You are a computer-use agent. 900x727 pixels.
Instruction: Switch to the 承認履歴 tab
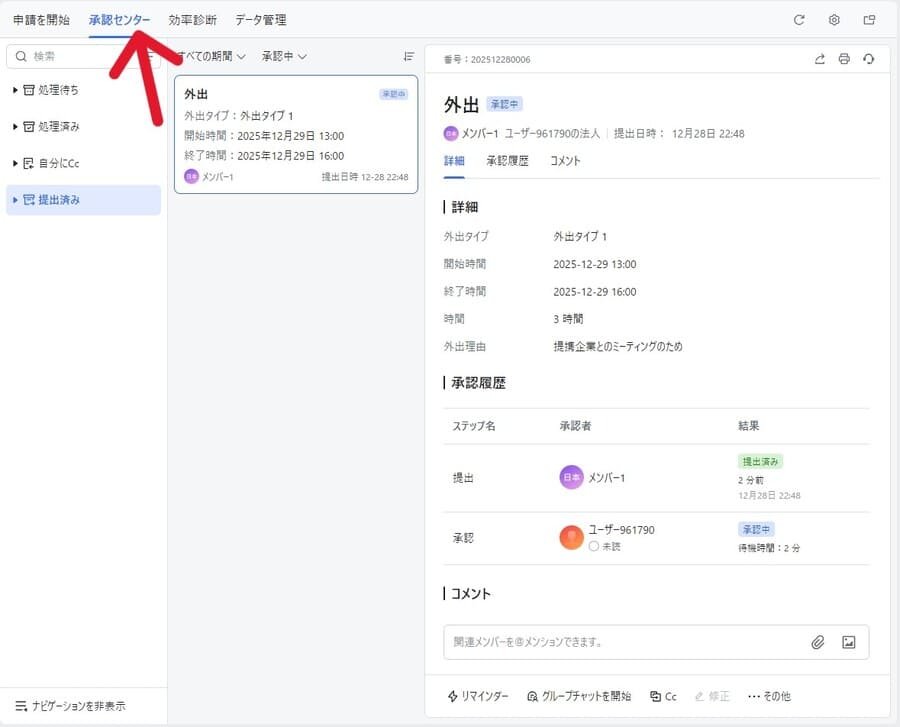tap(507, 161)
